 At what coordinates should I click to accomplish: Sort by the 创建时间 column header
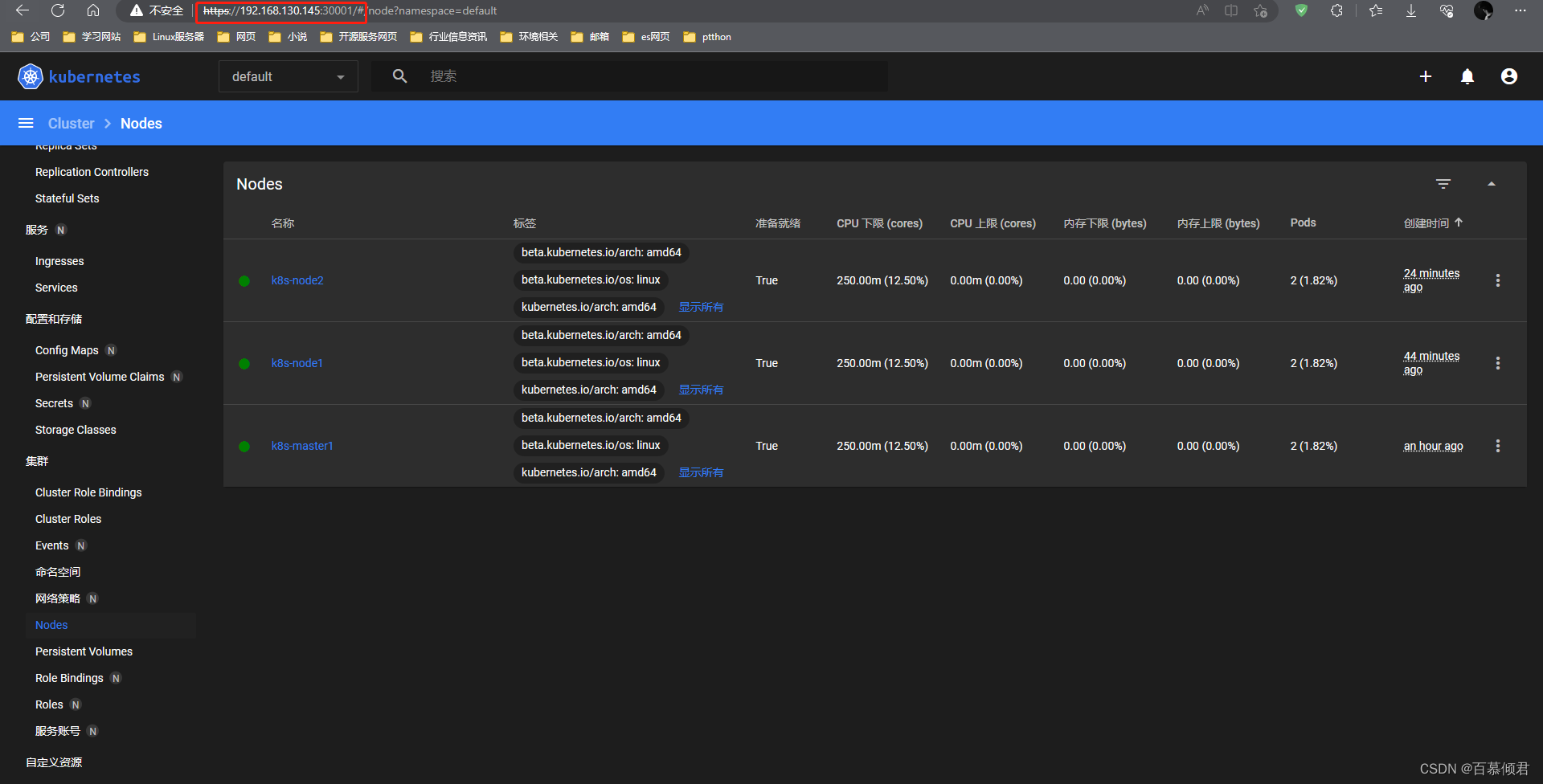click(x=1426, y=223)
